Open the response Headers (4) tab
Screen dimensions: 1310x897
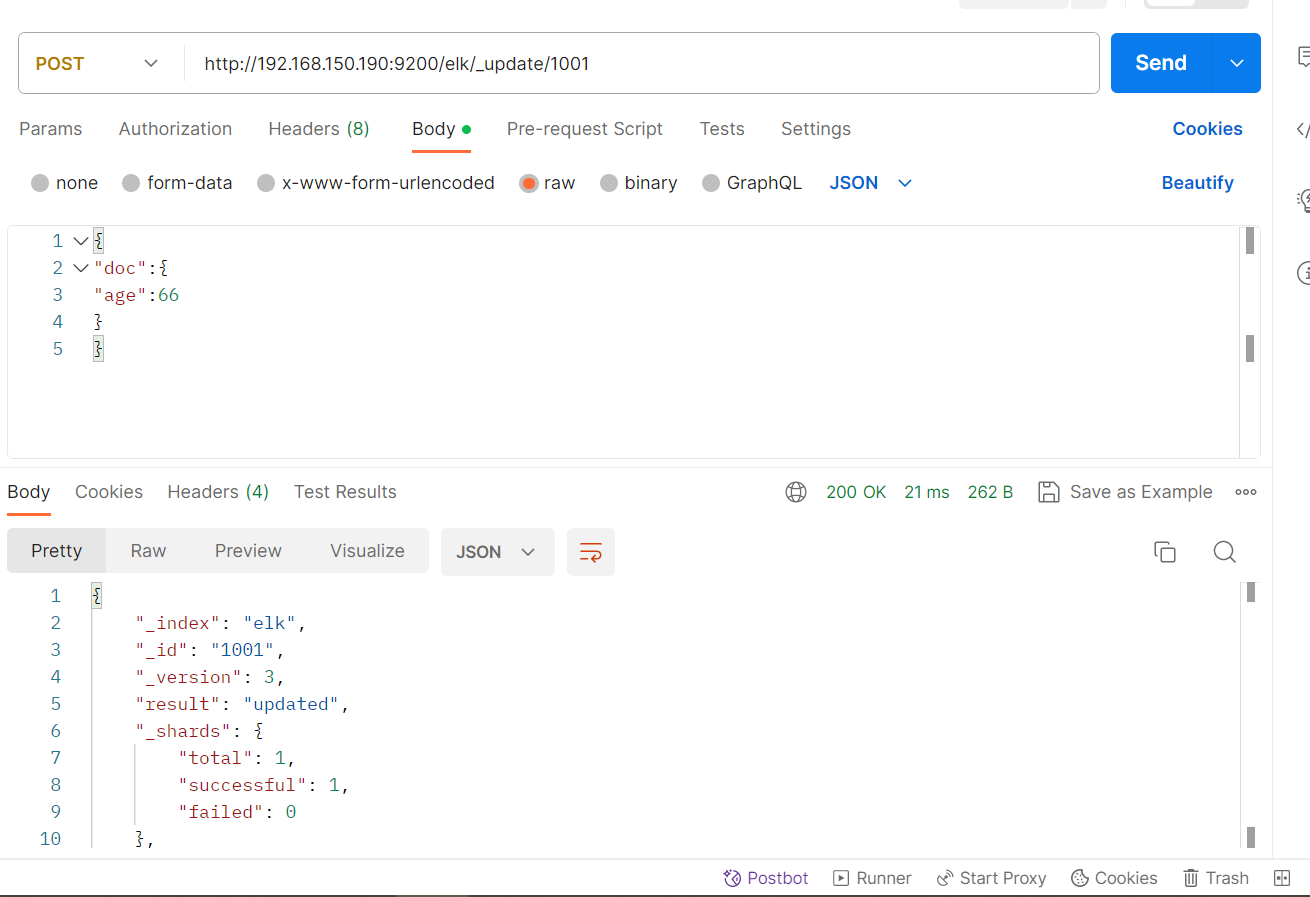pos(218,492)
